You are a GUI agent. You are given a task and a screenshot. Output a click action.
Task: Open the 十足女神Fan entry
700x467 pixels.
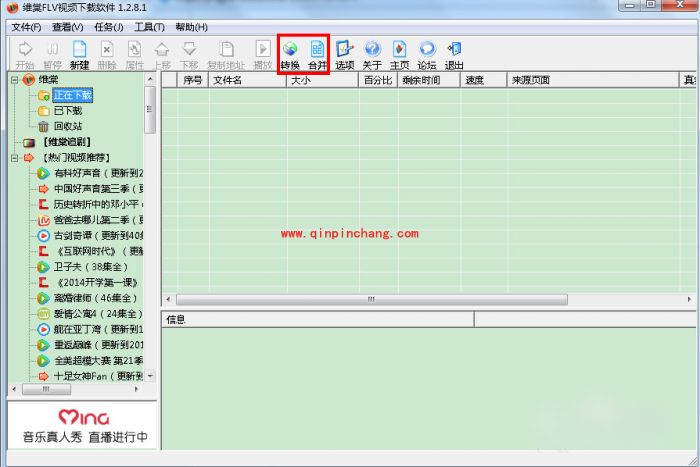click(x=98, y=376)
